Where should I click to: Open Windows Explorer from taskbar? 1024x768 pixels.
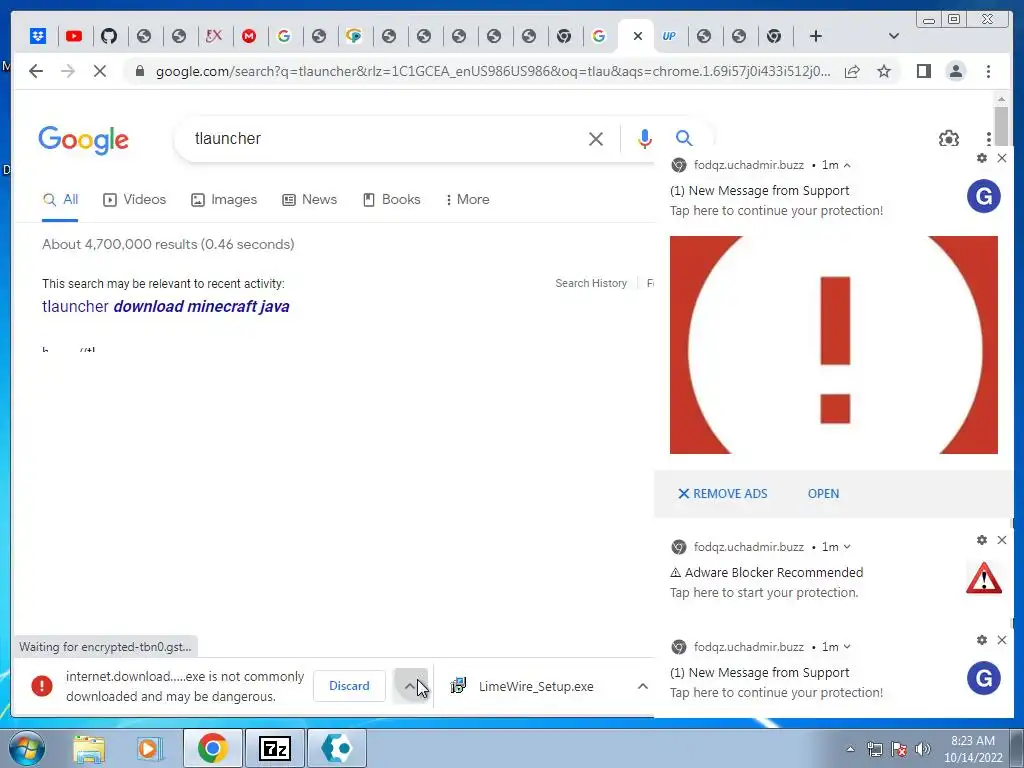point(89,749)
